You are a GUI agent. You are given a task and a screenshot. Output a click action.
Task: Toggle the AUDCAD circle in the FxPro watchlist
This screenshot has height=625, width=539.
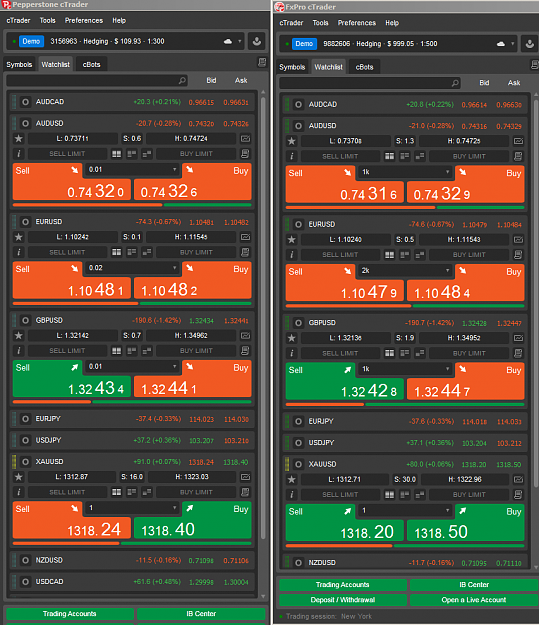(298, 104)
